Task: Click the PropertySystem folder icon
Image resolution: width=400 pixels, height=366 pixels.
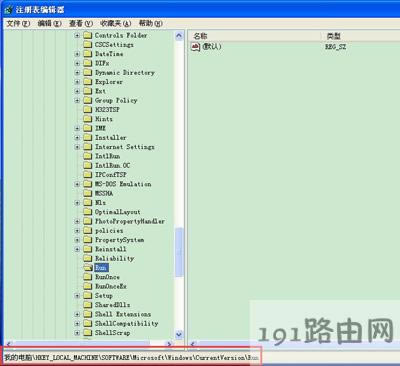Action: point(88,240)
